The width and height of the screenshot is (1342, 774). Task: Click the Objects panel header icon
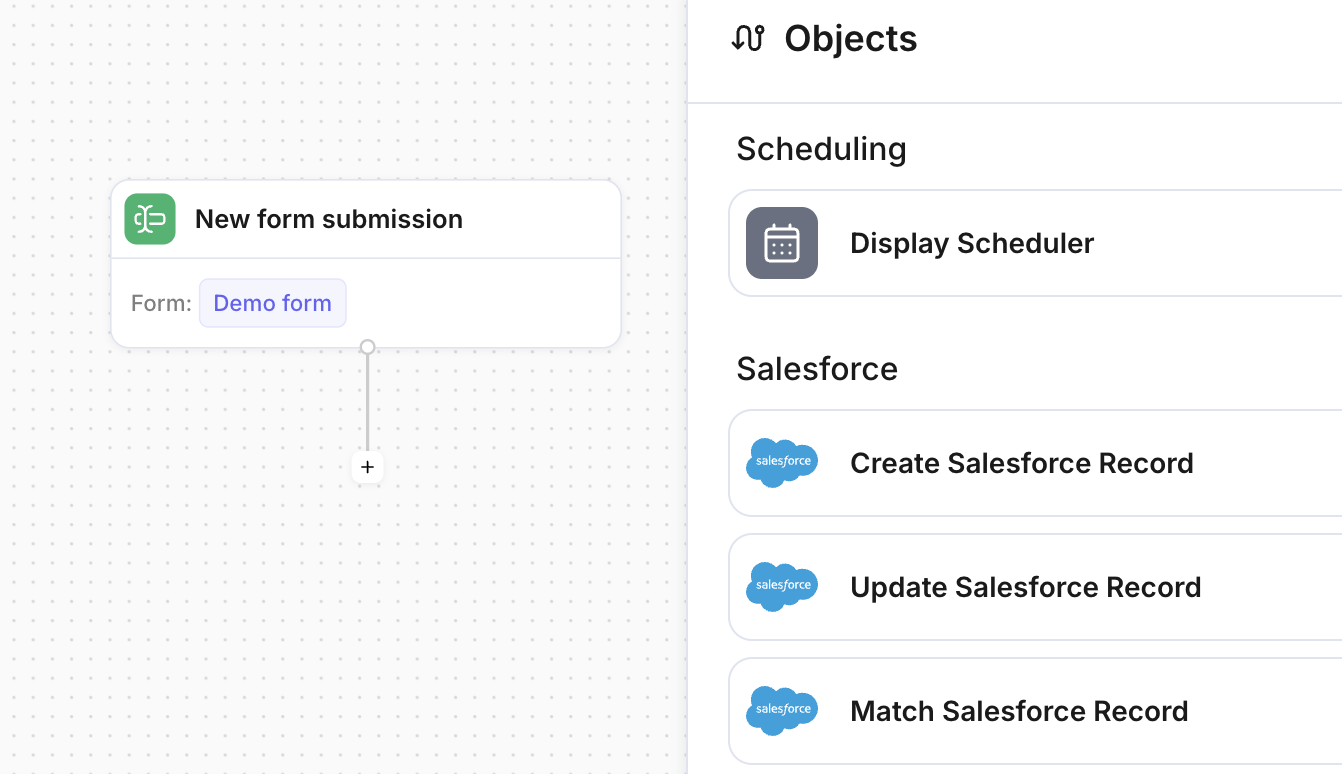(748, 38)
